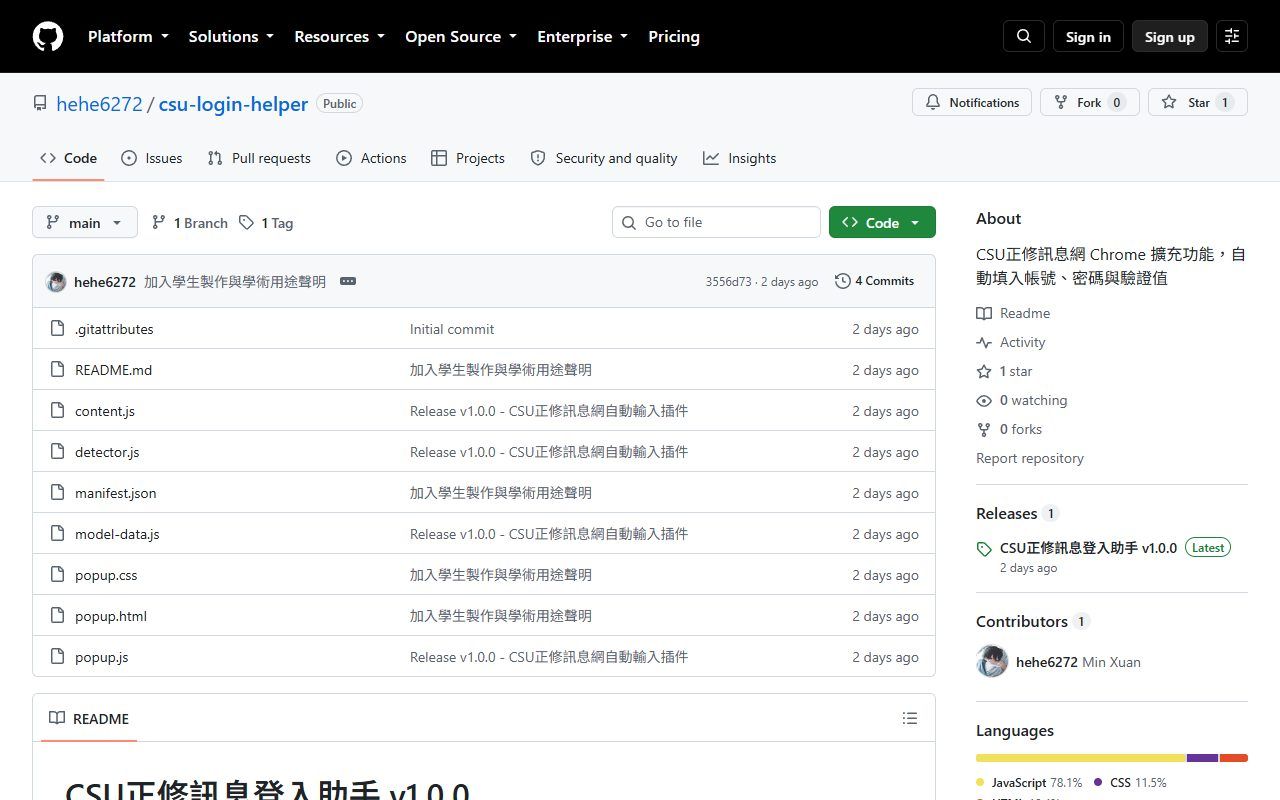Viewport: 1280px width, 800px height.
Task: Open the Security and quality tab
Action: pyautogui.click(x=604, y=158)
